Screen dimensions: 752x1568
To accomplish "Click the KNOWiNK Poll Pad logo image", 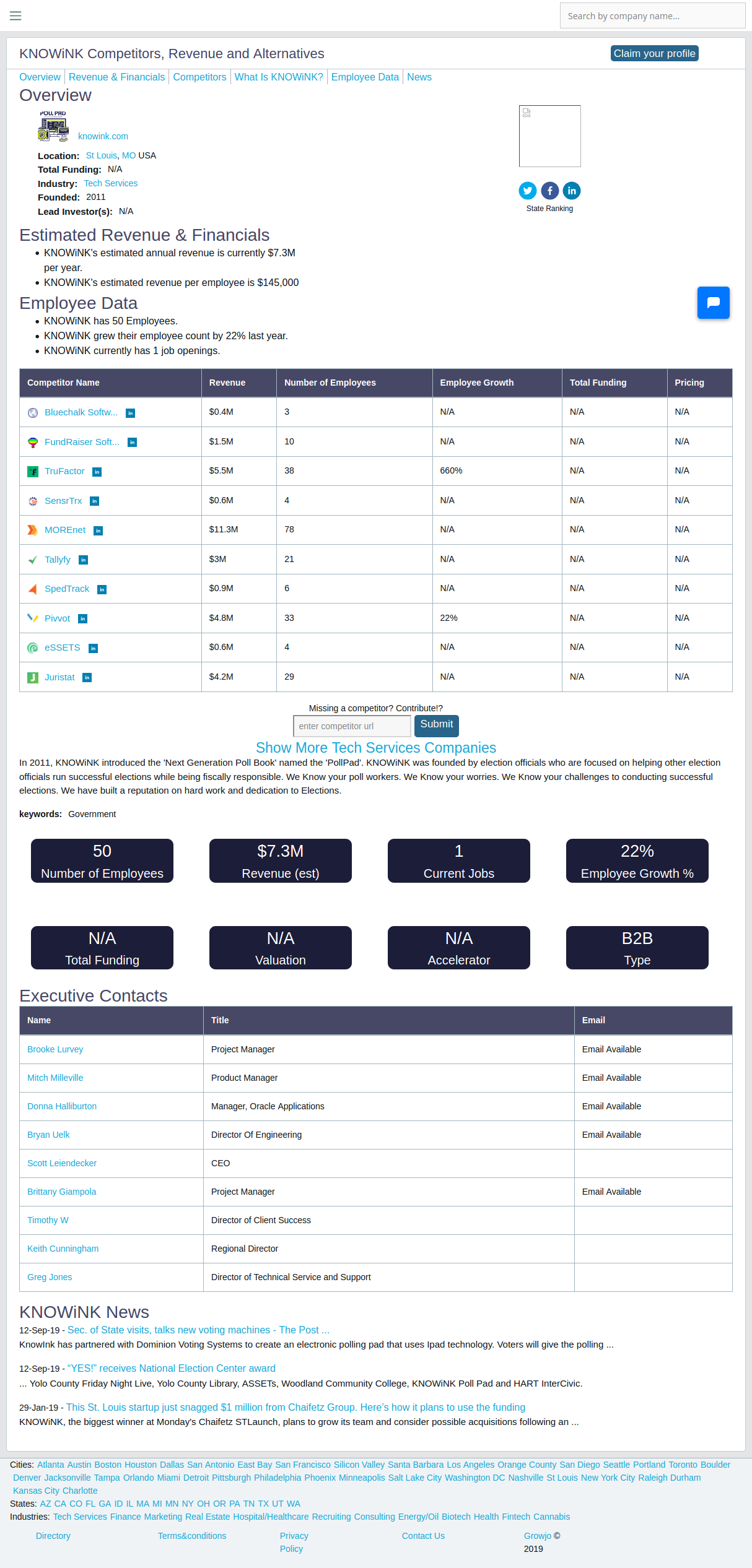I will pos(53,126).
